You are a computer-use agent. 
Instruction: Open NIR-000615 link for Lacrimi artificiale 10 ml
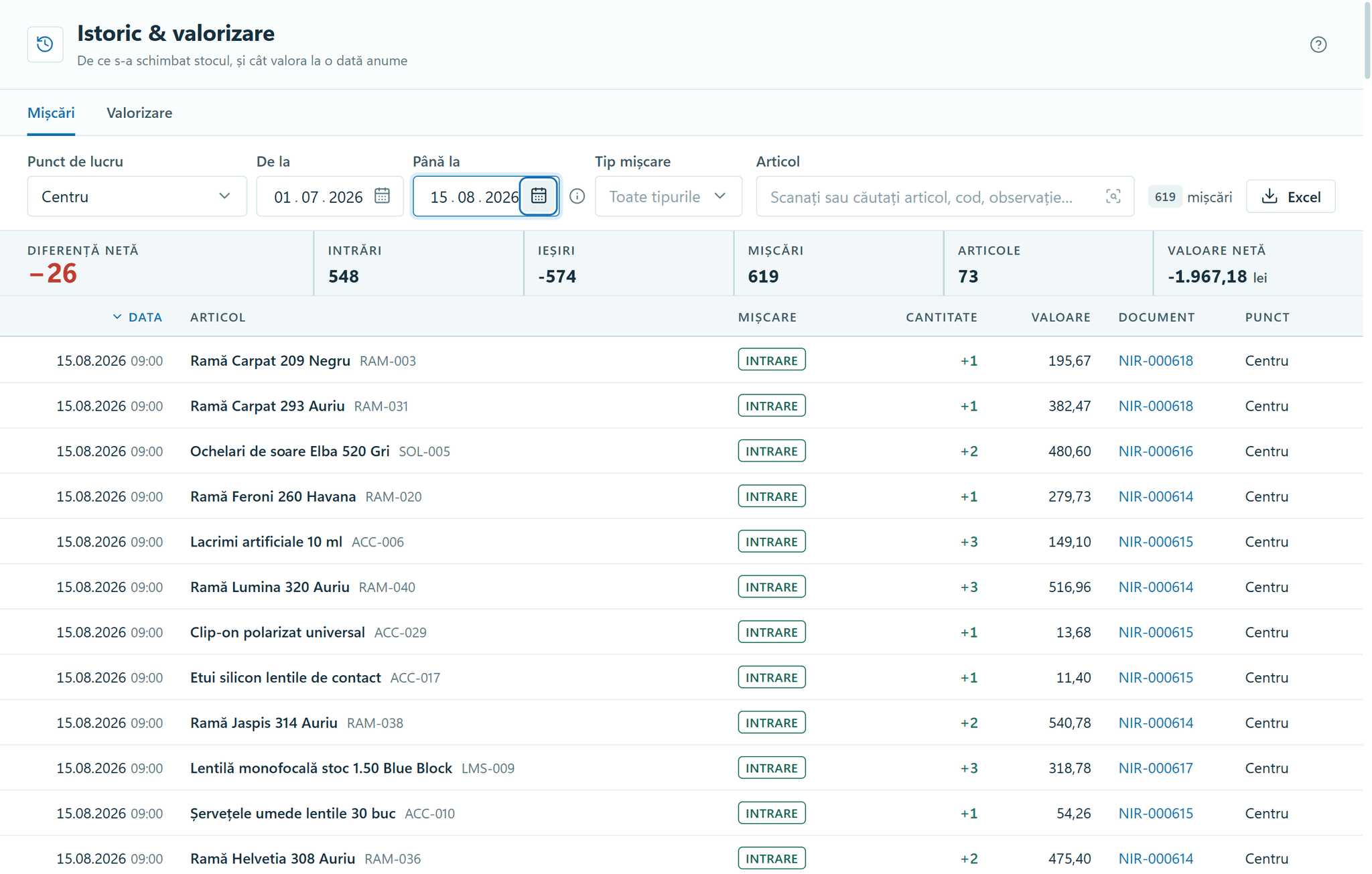pyautogui.click(x=1156, y=541)
